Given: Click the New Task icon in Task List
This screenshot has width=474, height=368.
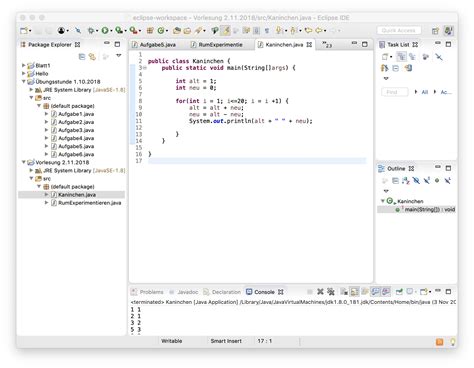Looking at the screenshot, I should point(385,57).
